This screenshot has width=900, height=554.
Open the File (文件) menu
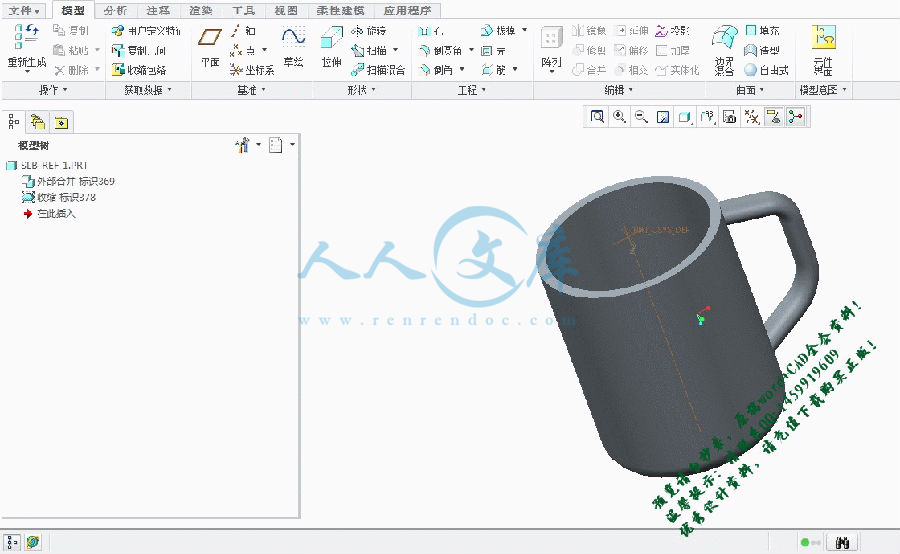point(24,11)
